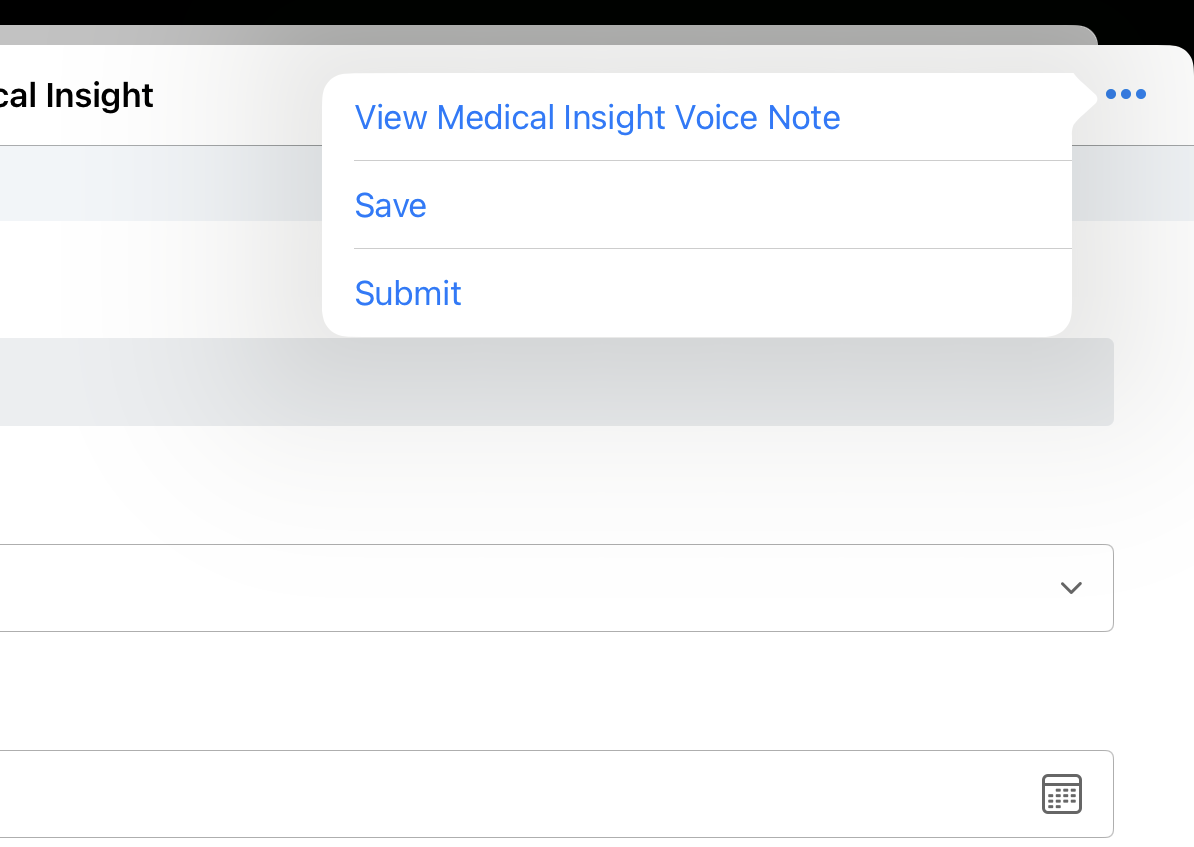The image size is (1194, 847).
Task: Tap the light blue-gray section header strip
Action: pyautogui.click(x=150, y=183)
